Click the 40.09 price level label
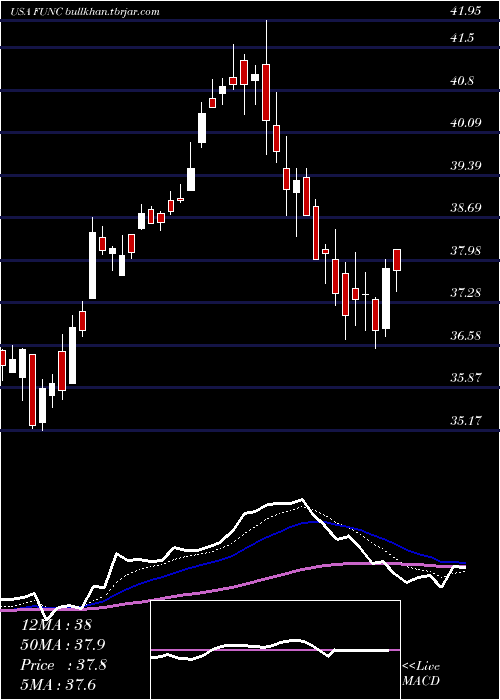 466,123
